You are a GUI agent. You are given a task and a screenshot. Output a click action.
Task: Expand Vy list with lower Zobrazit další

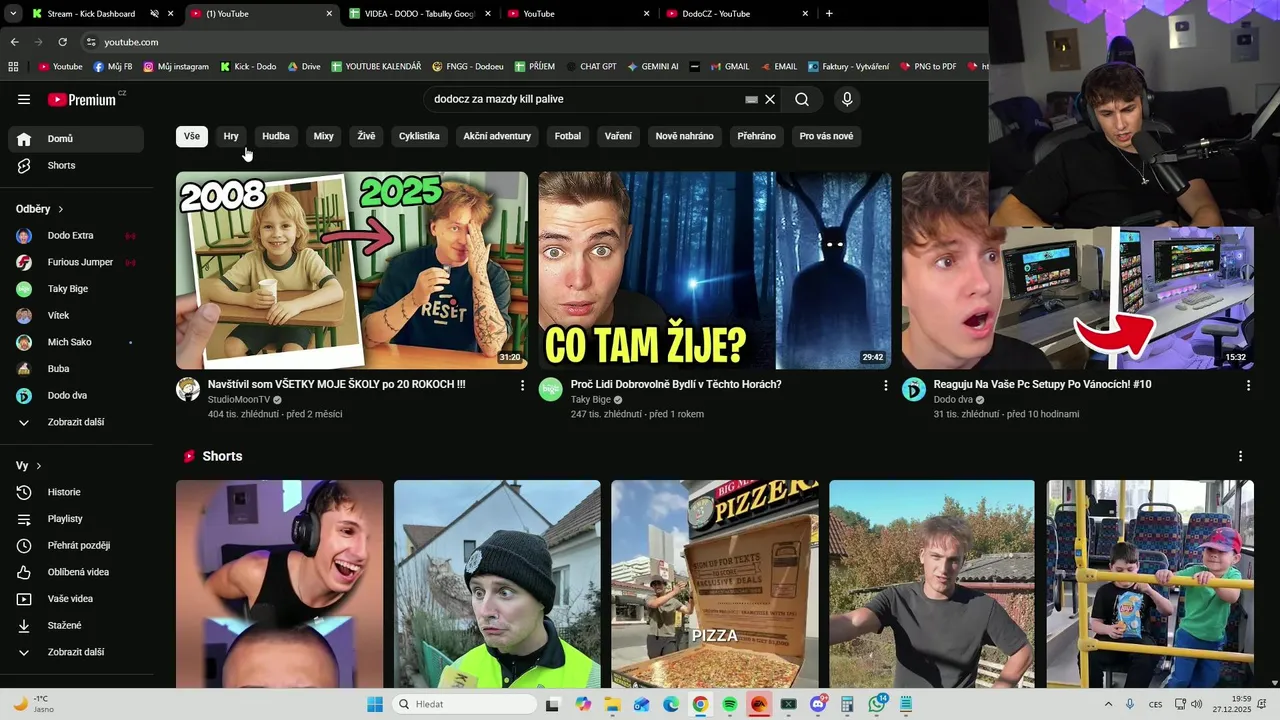[76, 652]
